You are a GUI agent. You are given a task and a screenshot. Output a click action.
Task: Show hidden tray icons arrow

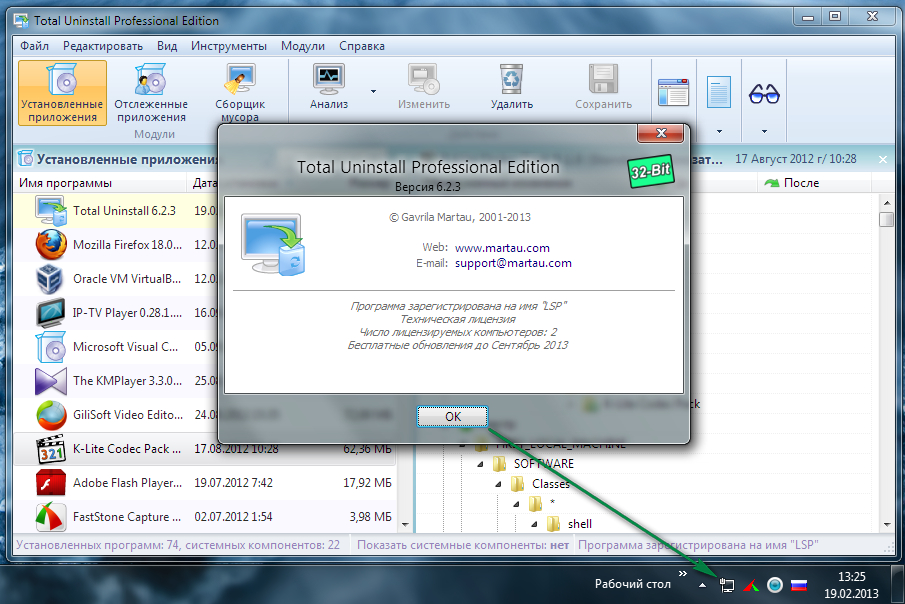702,585
